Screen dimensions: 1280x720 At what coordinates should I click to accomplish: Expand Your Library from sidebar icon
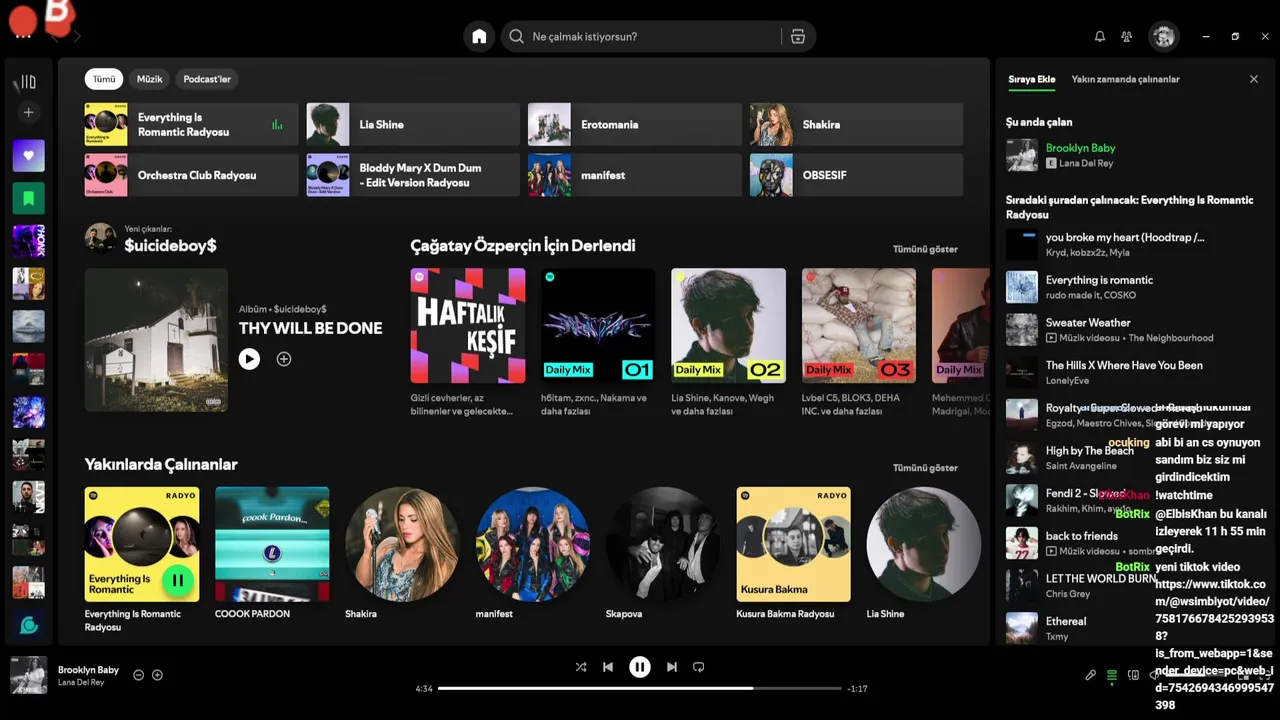28,82
